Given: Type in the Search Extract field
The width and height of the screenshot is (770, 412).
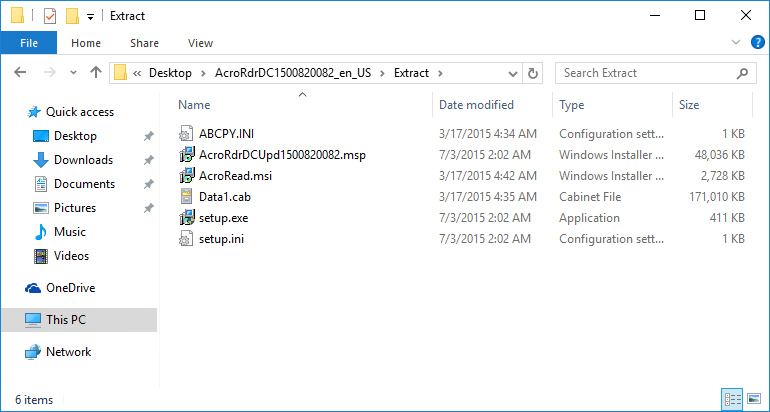Looking at the screenshot, I should (645, 73).
